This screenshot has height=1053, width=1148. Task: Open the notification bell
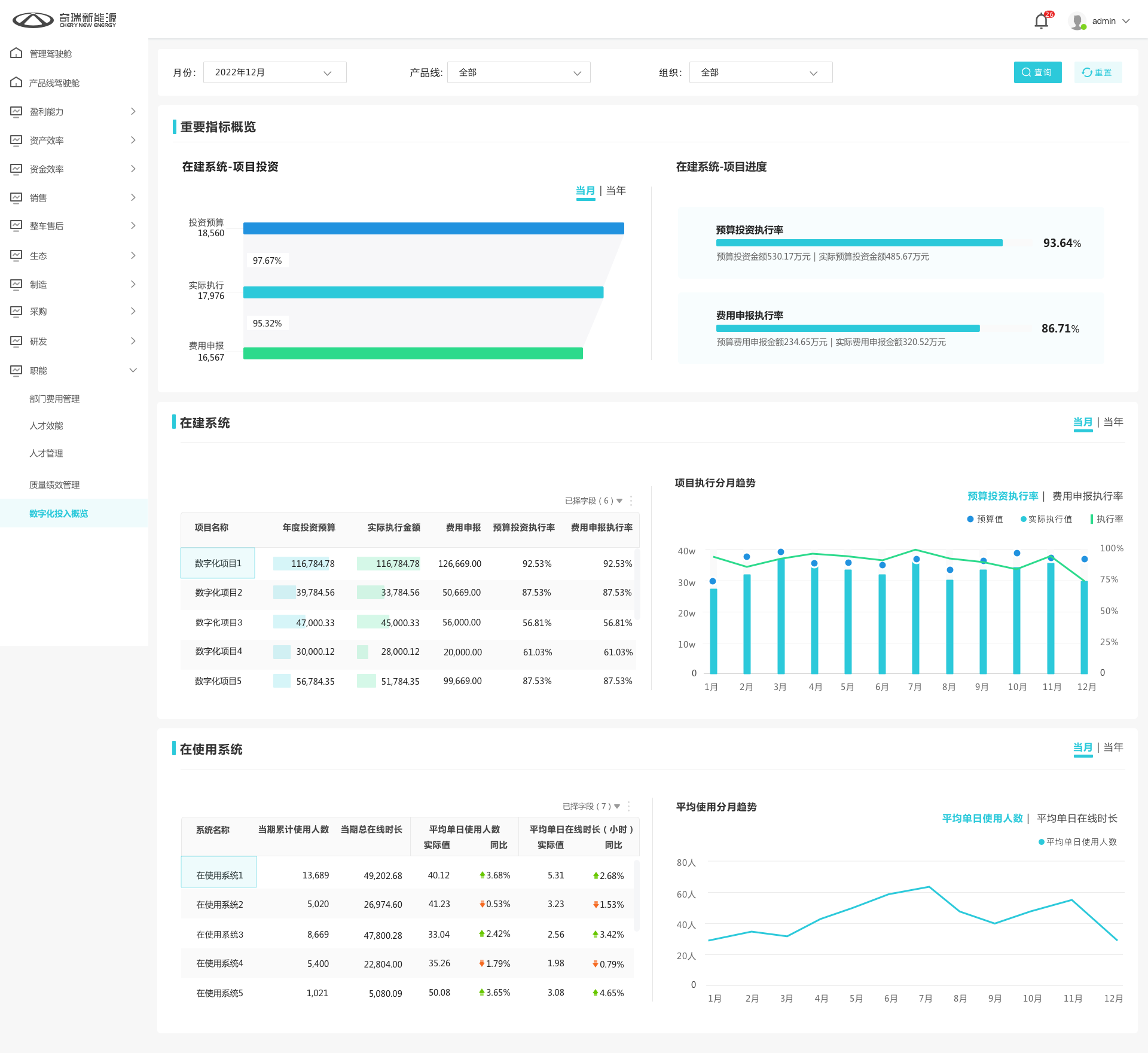pos(1041,22)
